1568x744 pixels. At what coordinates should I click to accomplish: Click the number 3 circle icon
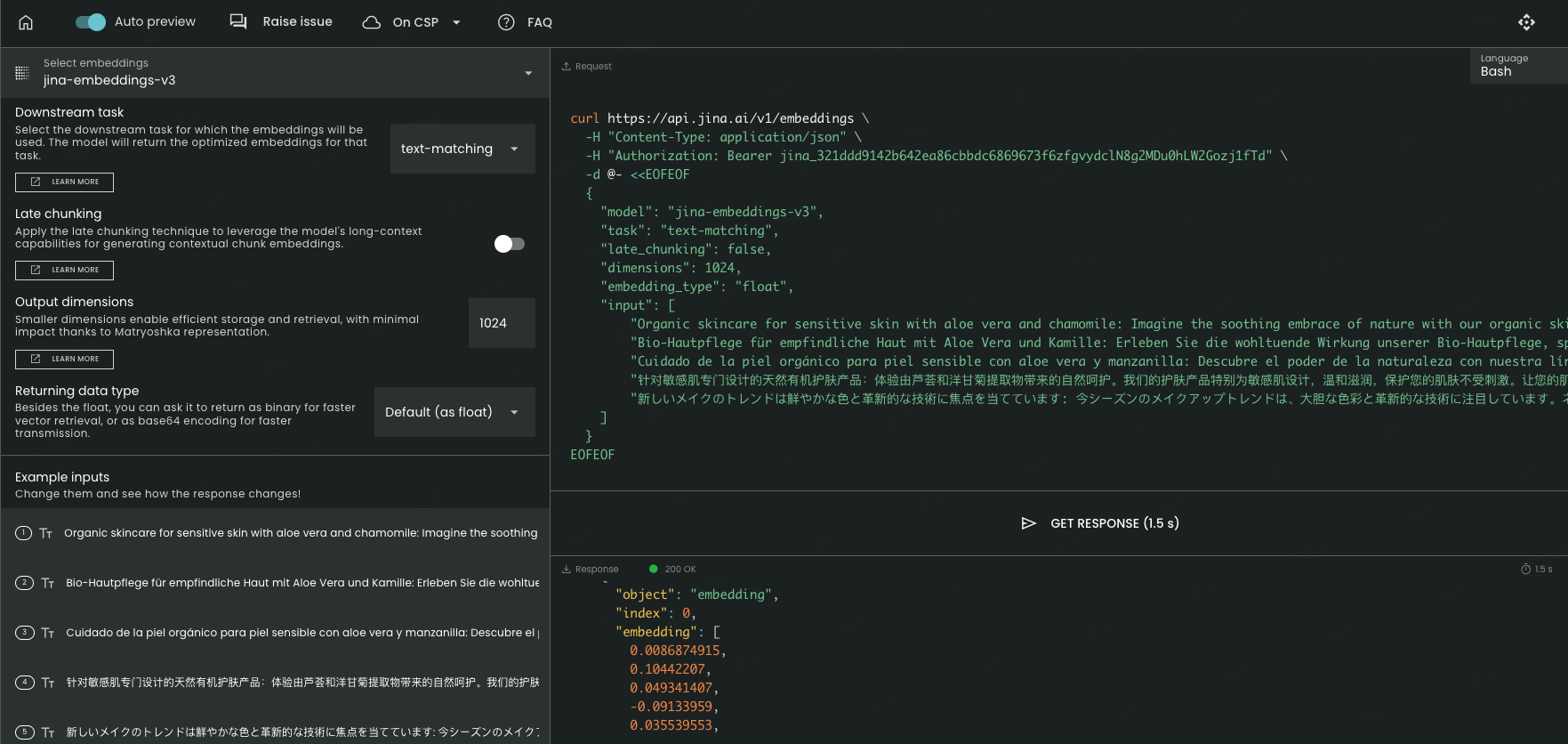(25, 633)
